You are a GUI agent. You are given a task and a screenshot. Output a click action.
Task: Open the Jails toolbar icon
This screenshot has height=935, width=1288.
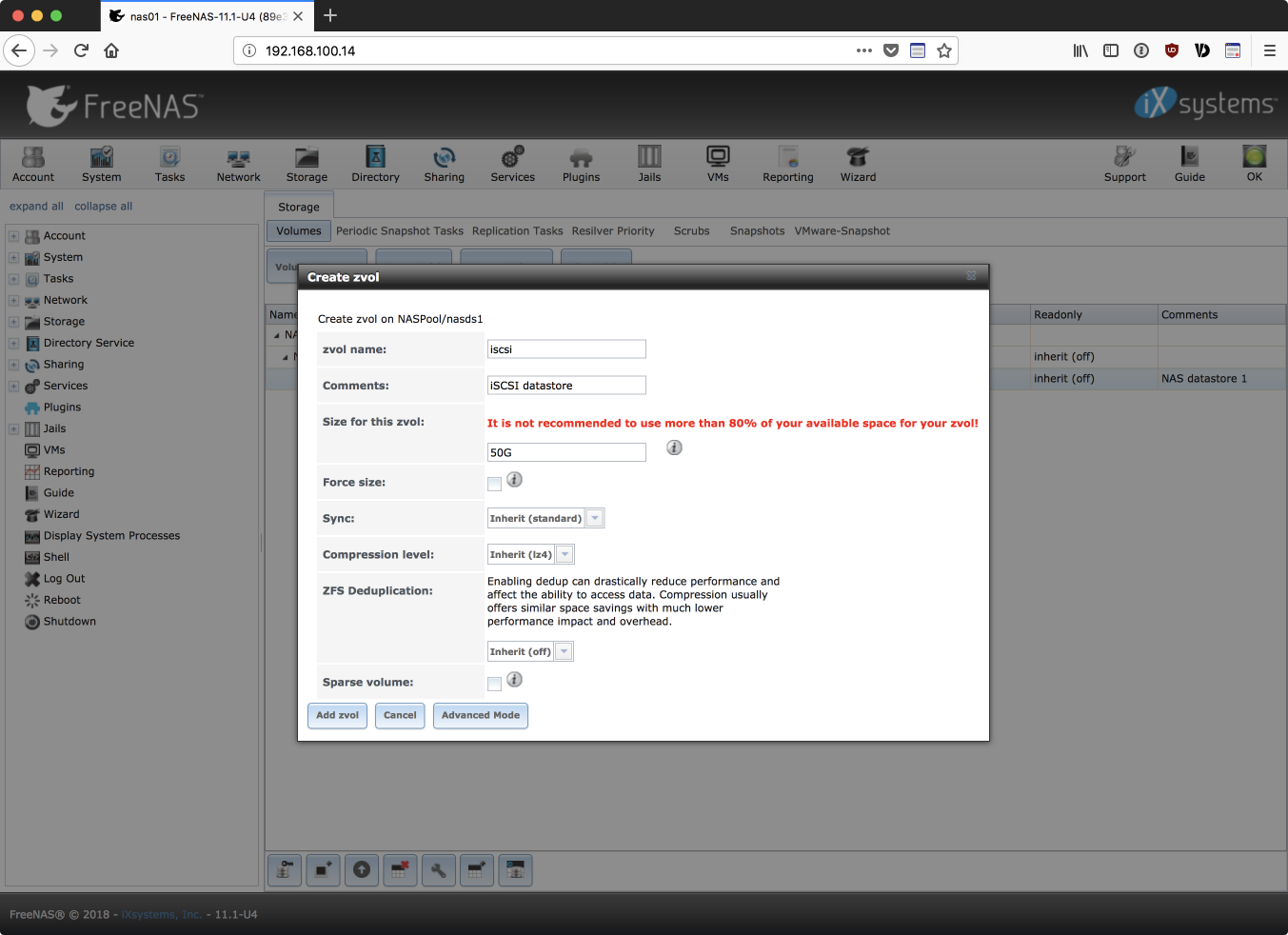[649, 164]
